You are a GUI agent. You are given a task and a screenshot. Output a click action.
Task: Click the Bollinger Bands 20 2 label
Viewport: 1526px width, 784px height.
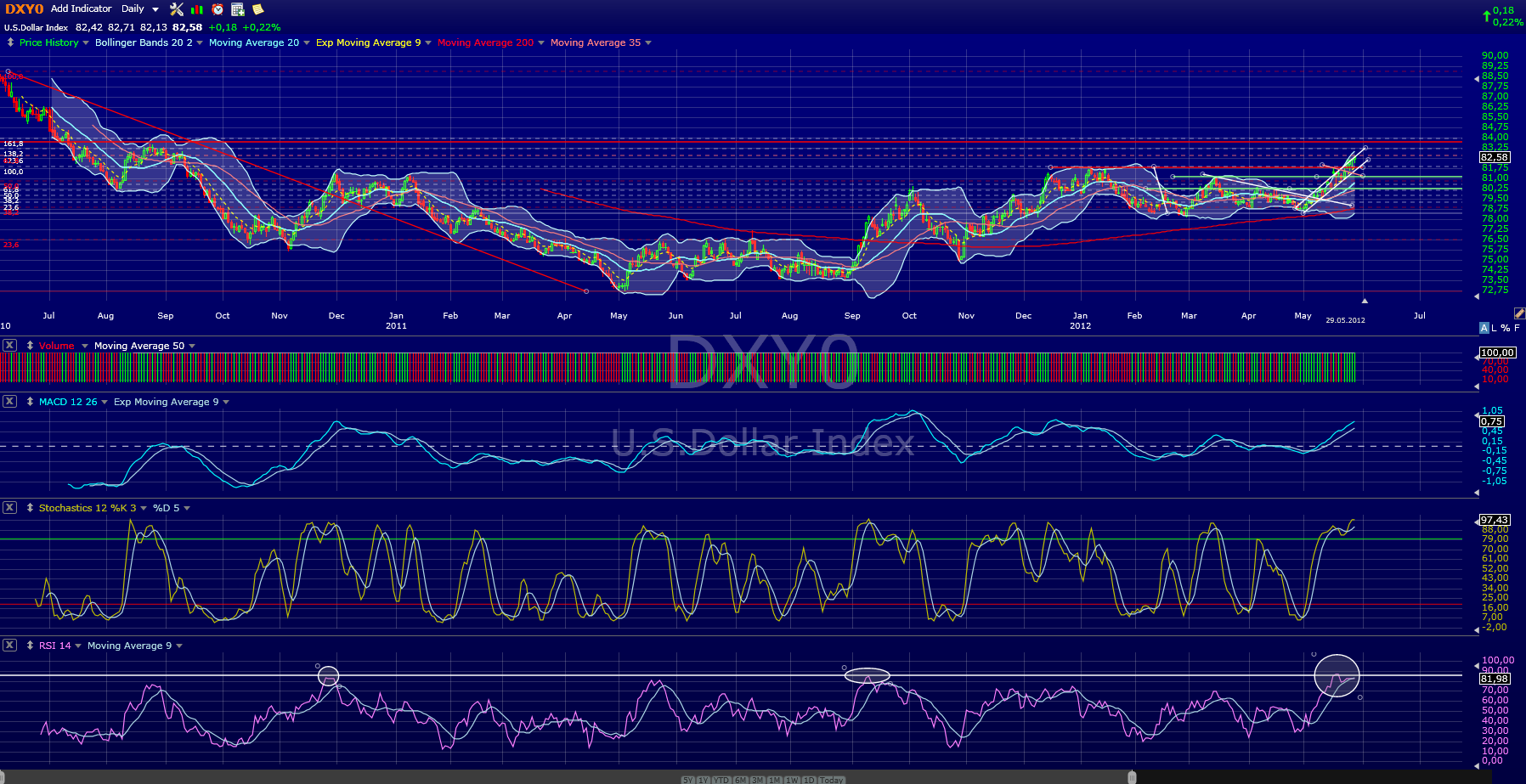pos(144,42)
